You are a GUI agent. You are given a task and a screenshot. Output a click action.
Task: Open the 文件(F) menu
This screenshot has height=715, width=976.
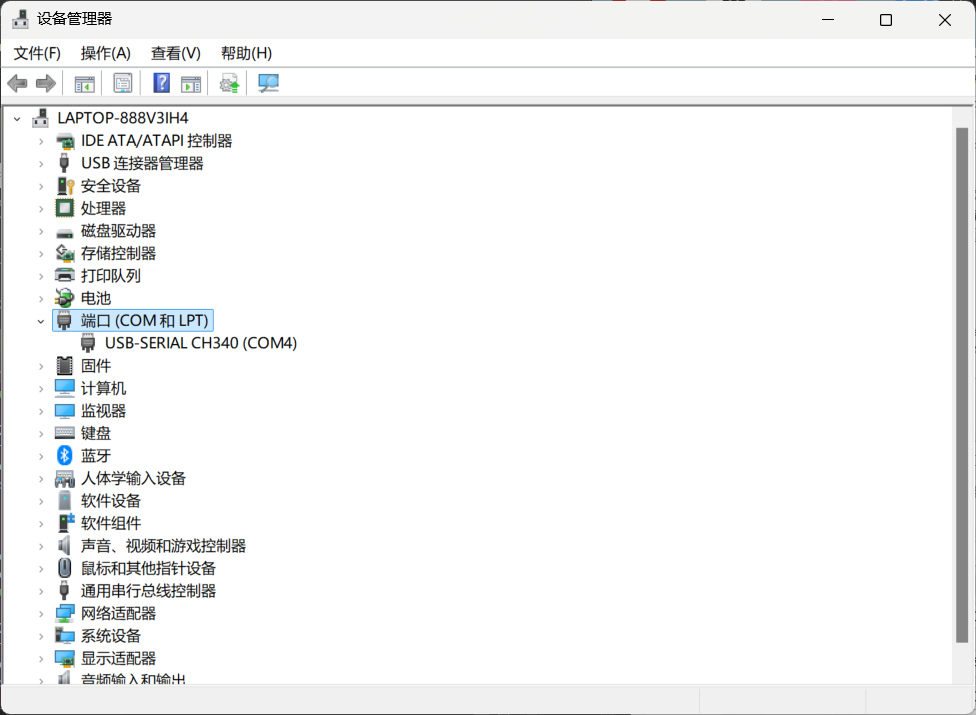(x=37, y=54)
